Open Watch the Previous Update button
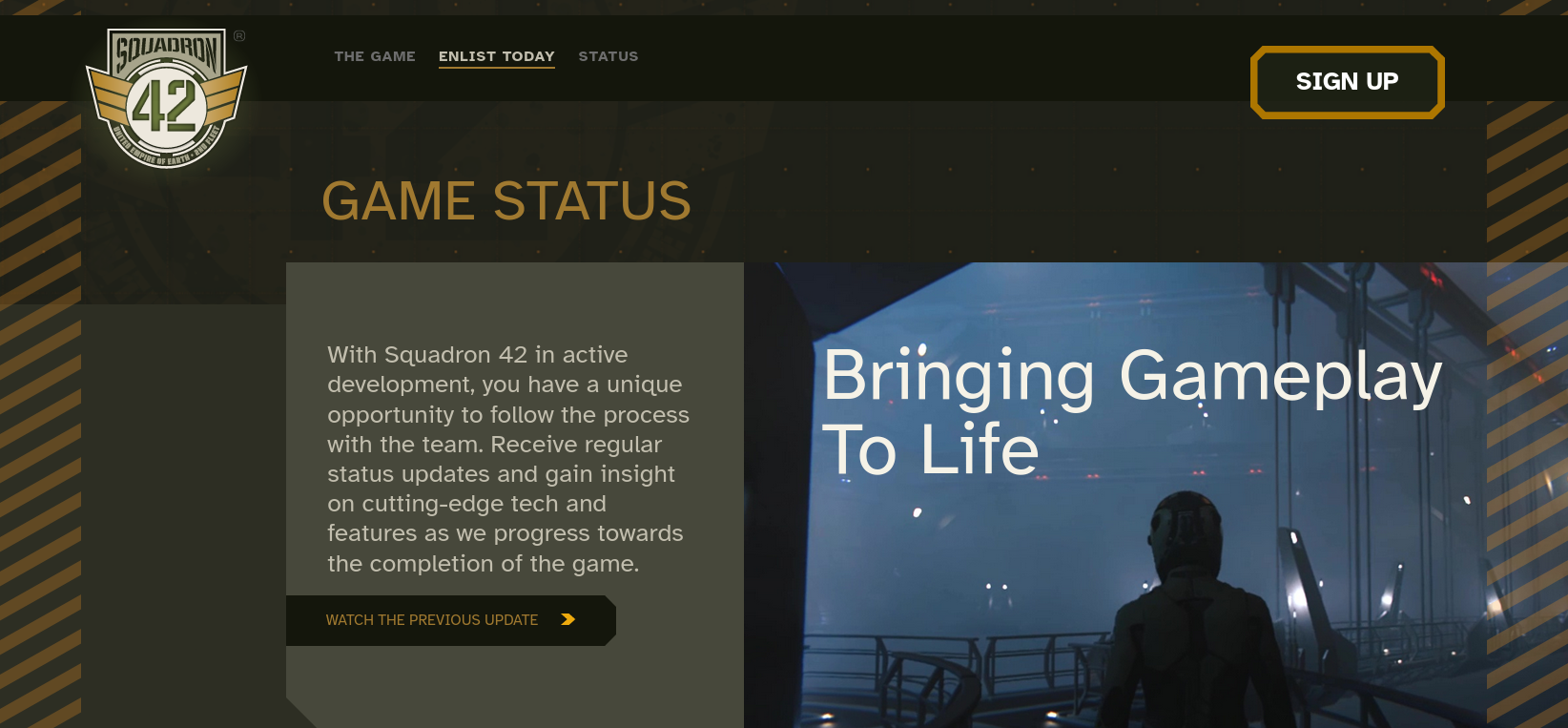Screen dimensions: 1568x728 [451, 620]
